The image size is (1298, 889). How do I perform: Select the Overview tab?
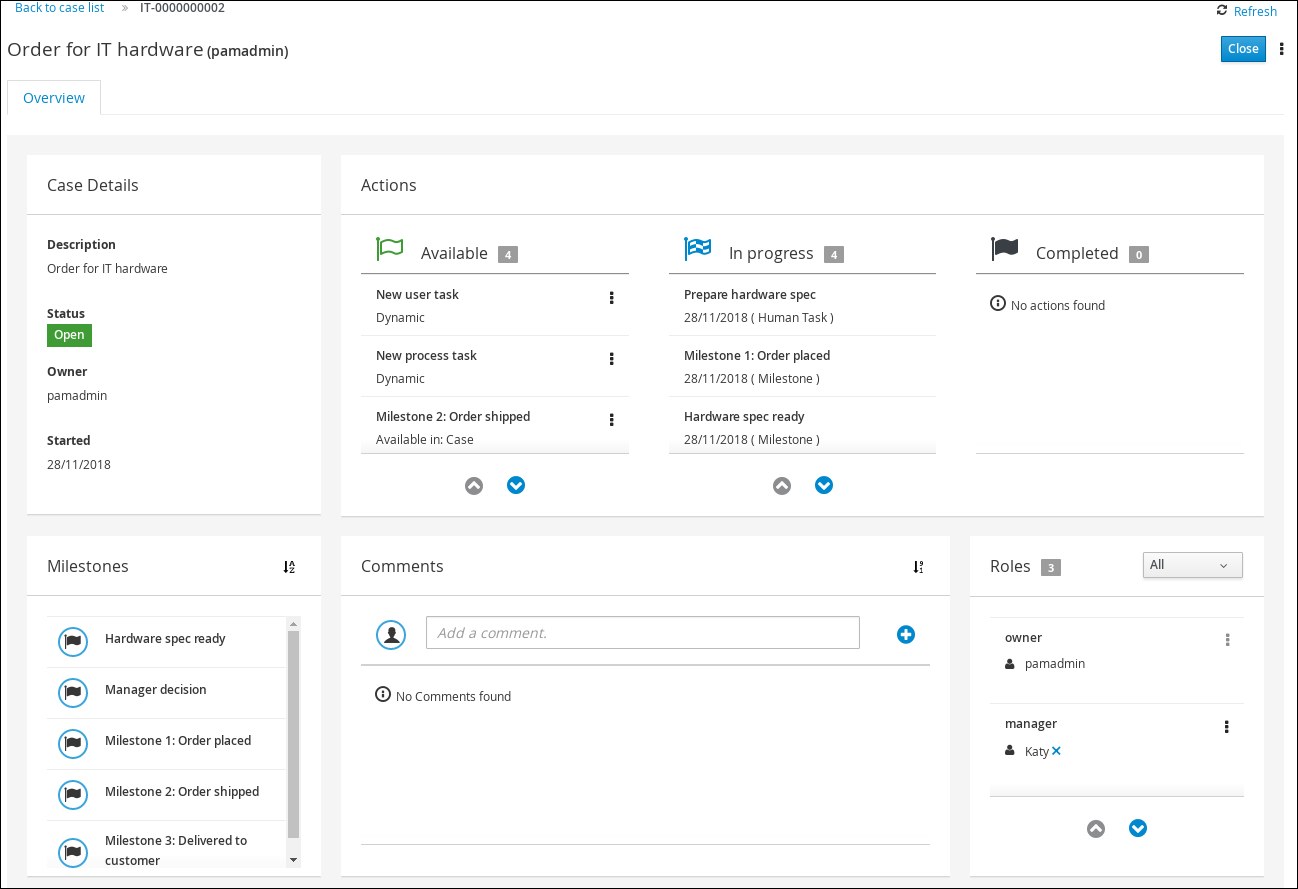(54, 98)
